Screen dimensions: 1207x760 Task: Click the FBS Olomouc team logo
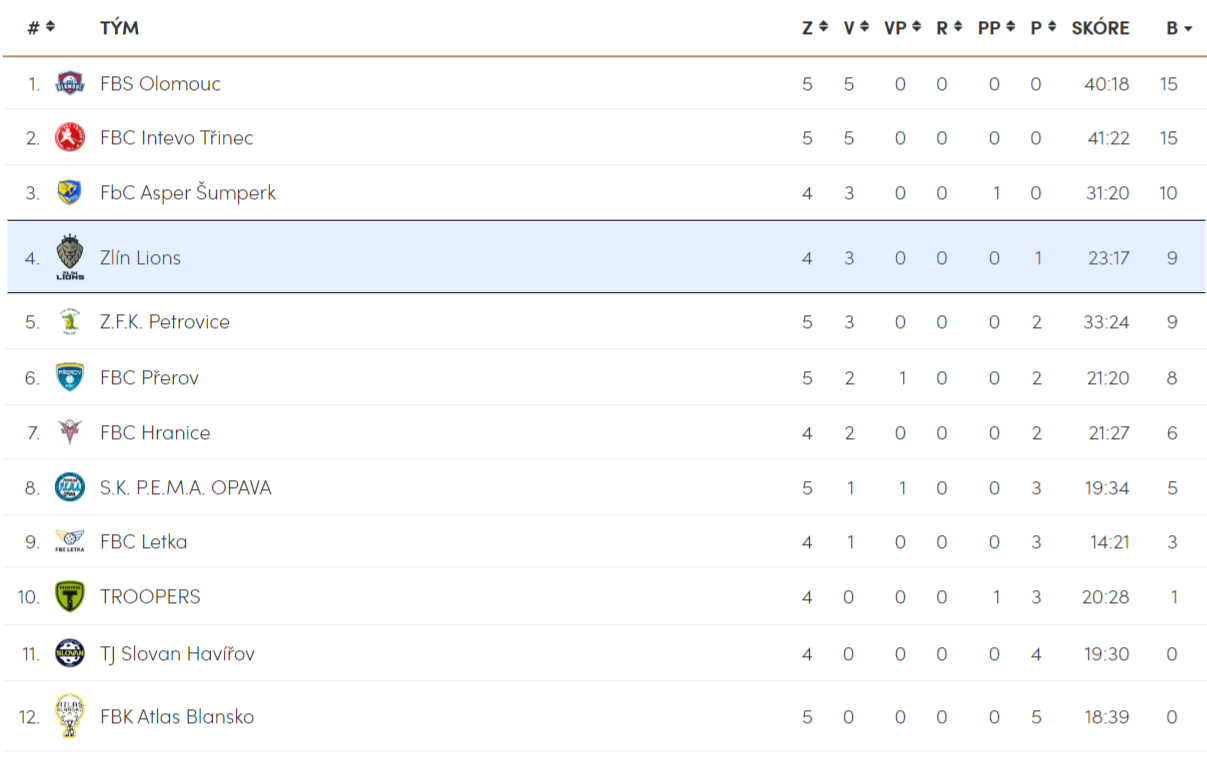coord(69,84)
